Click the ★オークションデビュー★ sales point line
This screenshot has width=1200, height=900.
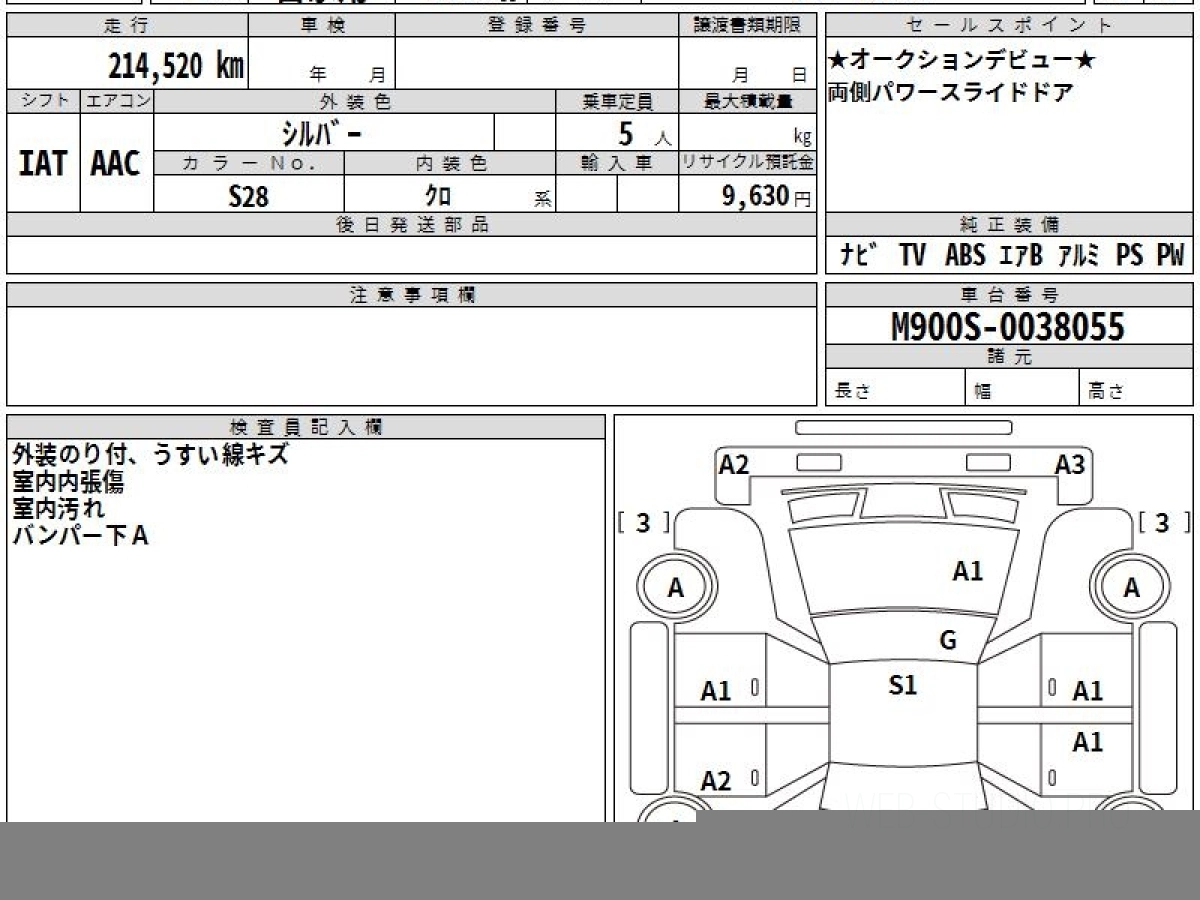(x=962, y=61)
